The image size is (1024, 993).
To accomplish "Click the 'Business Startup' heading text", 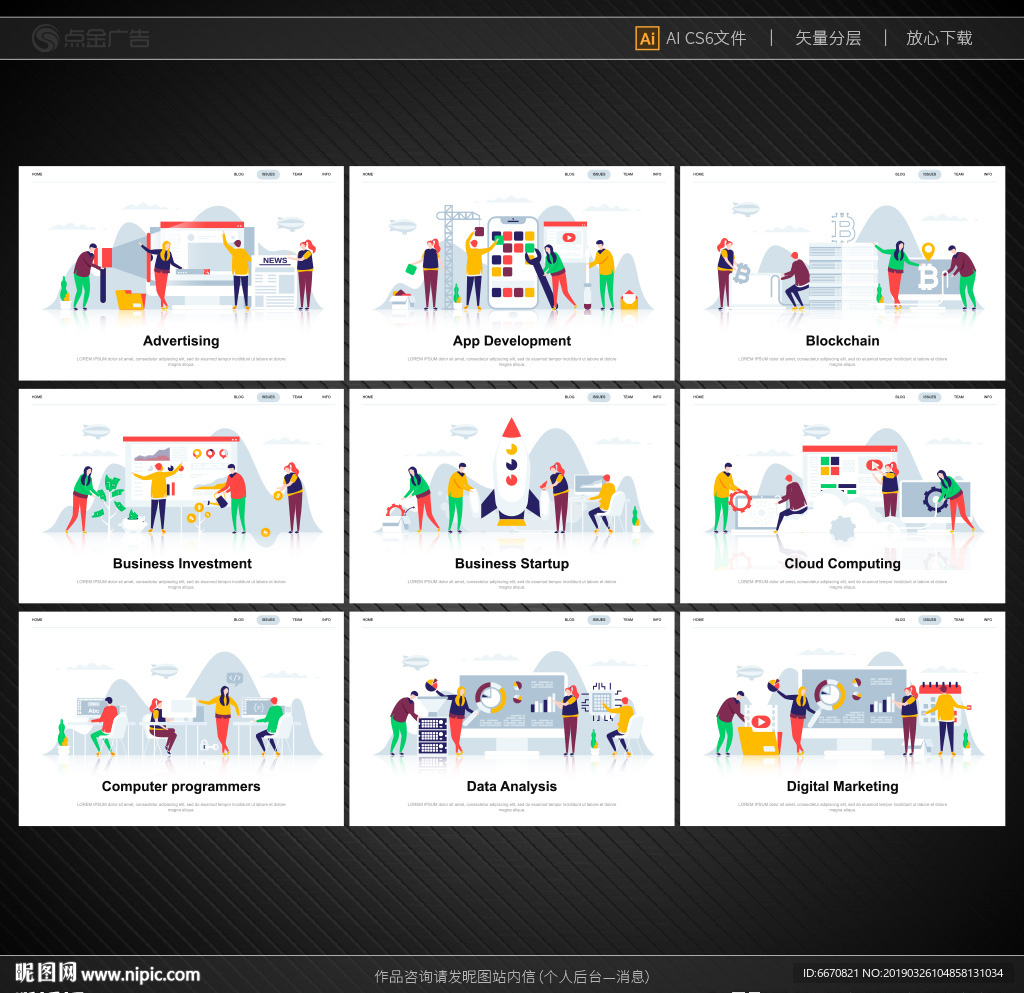I will click(x=511, y=564).
